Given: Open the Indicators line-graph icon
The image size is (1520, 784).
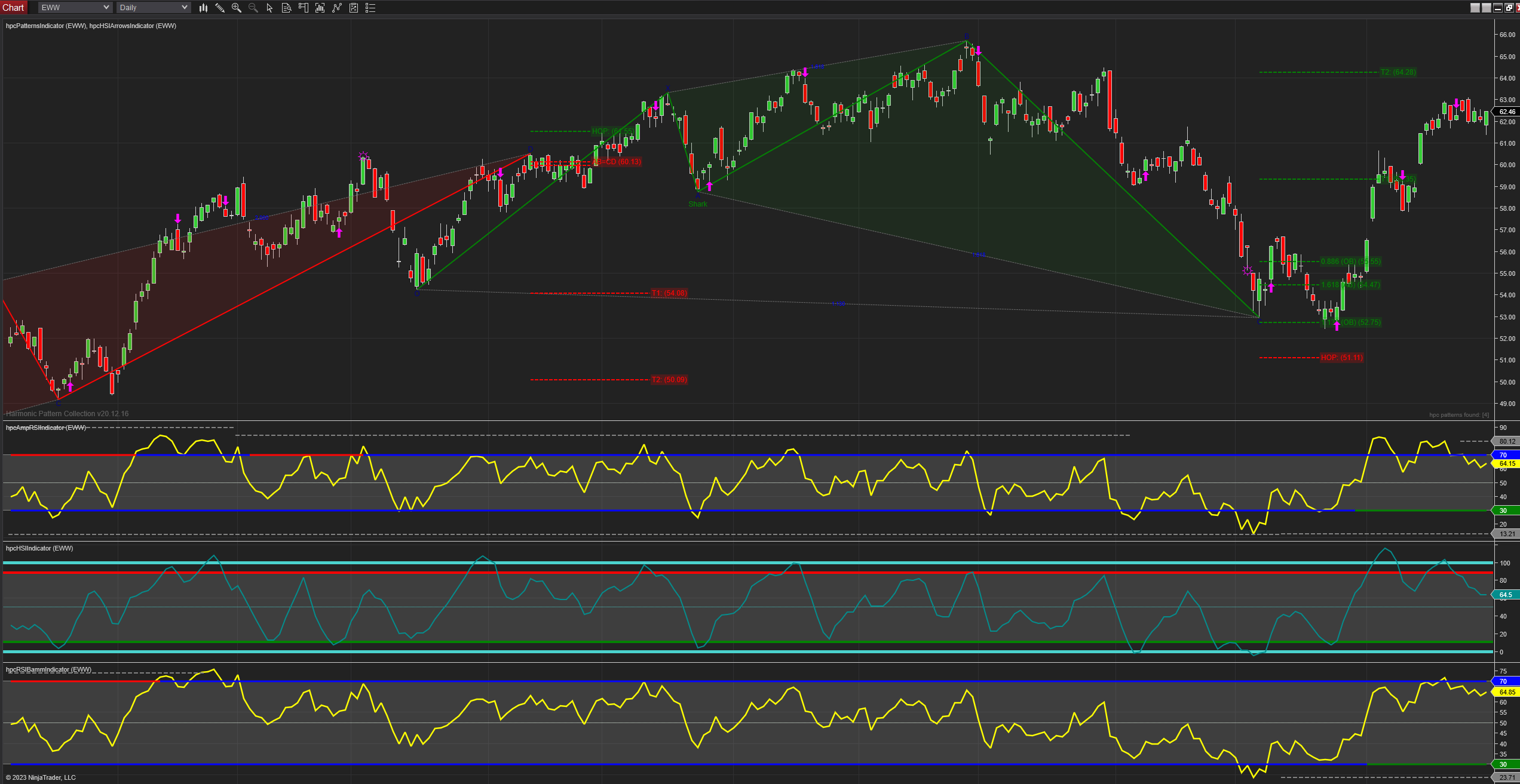Looking at the screenshot, I should 337,8.
